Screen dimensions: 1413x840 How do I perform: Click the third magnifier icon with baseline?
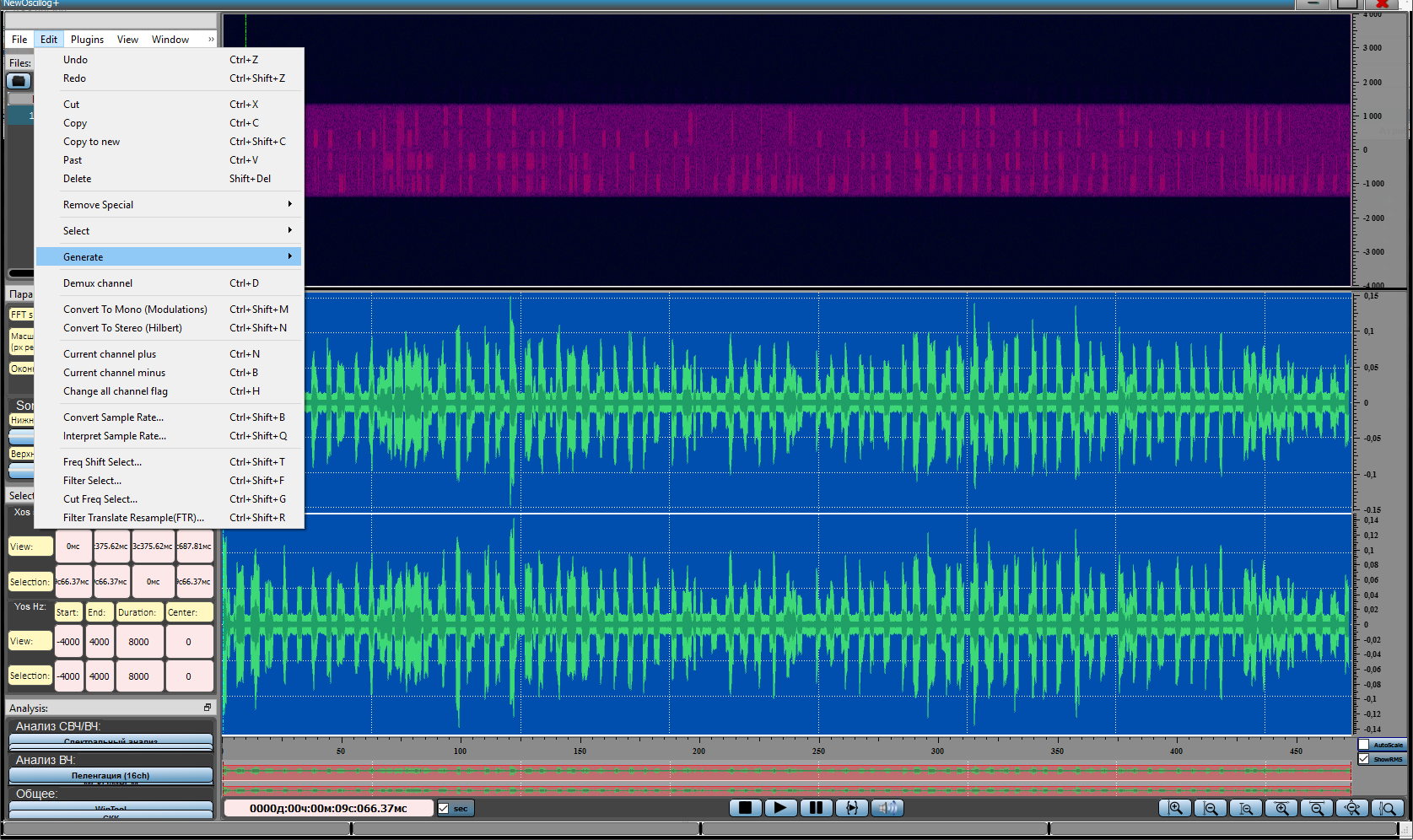[1246, 808]
